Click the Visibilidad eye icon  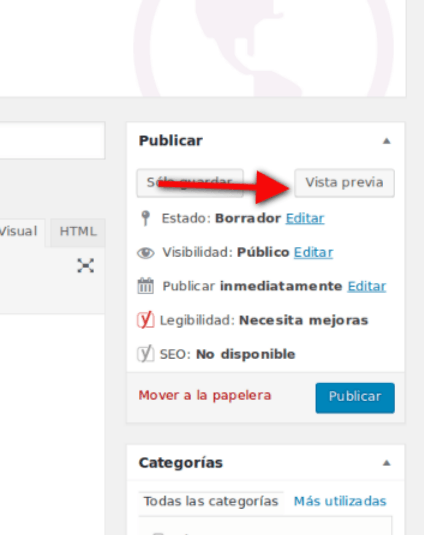point(146,253)
